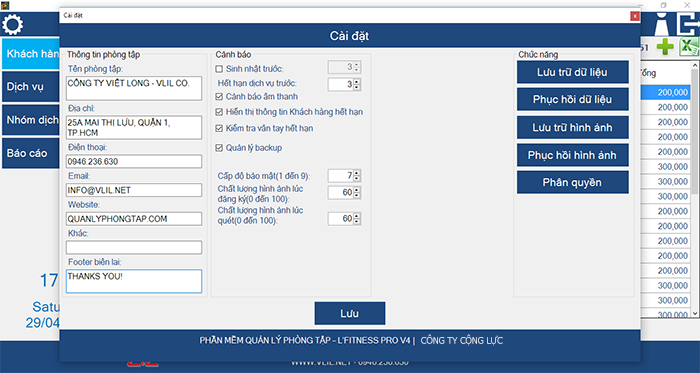Click the Hết hạn dịch vụ trước spinner arrows
The height and width of the screenshot is (373, 700).
click(356, 84)
